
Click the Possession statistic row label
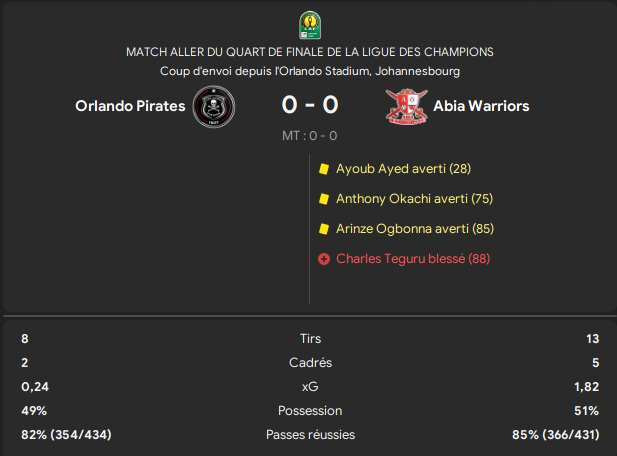(x=310, y=411)
